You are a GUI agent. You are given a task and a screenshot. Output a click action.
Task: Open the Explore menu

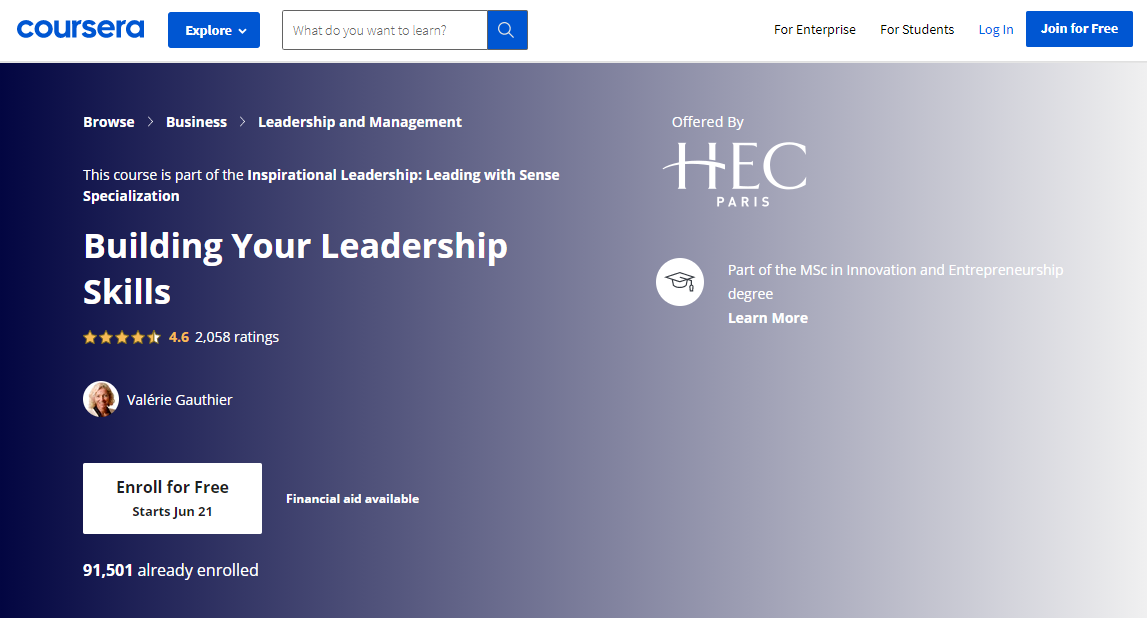[213, 29]
